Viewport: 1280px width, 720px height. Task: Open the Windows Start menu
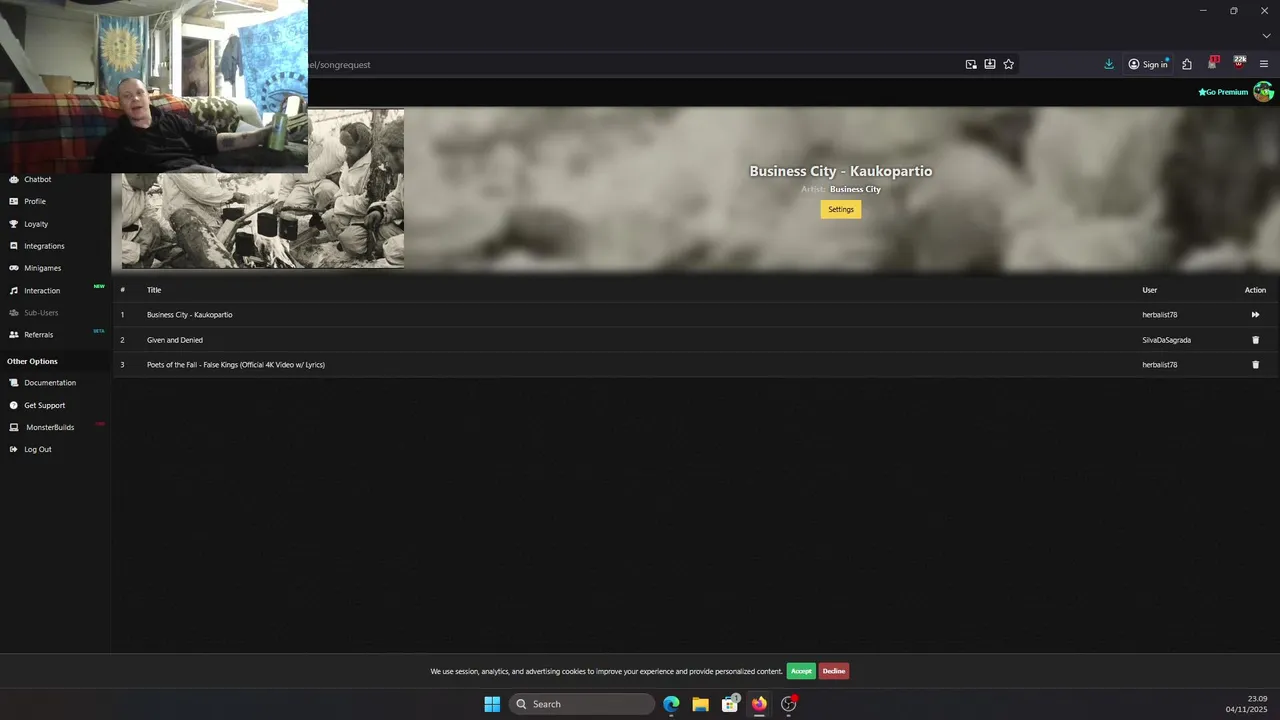tap(492, 704)
